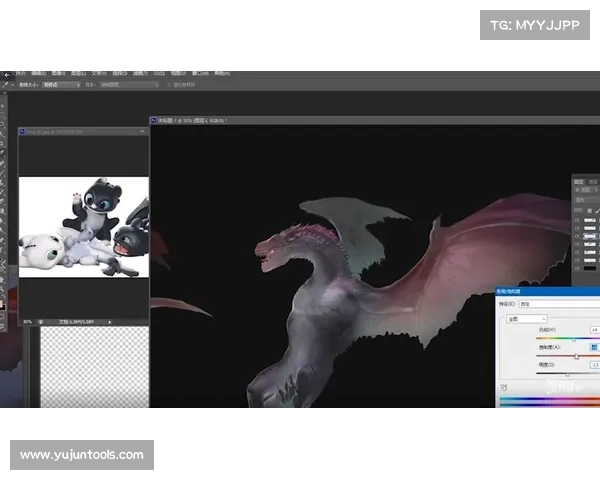The image size is (600, 480).
Task: Click the hue value input field
Action: click(594, 329)
